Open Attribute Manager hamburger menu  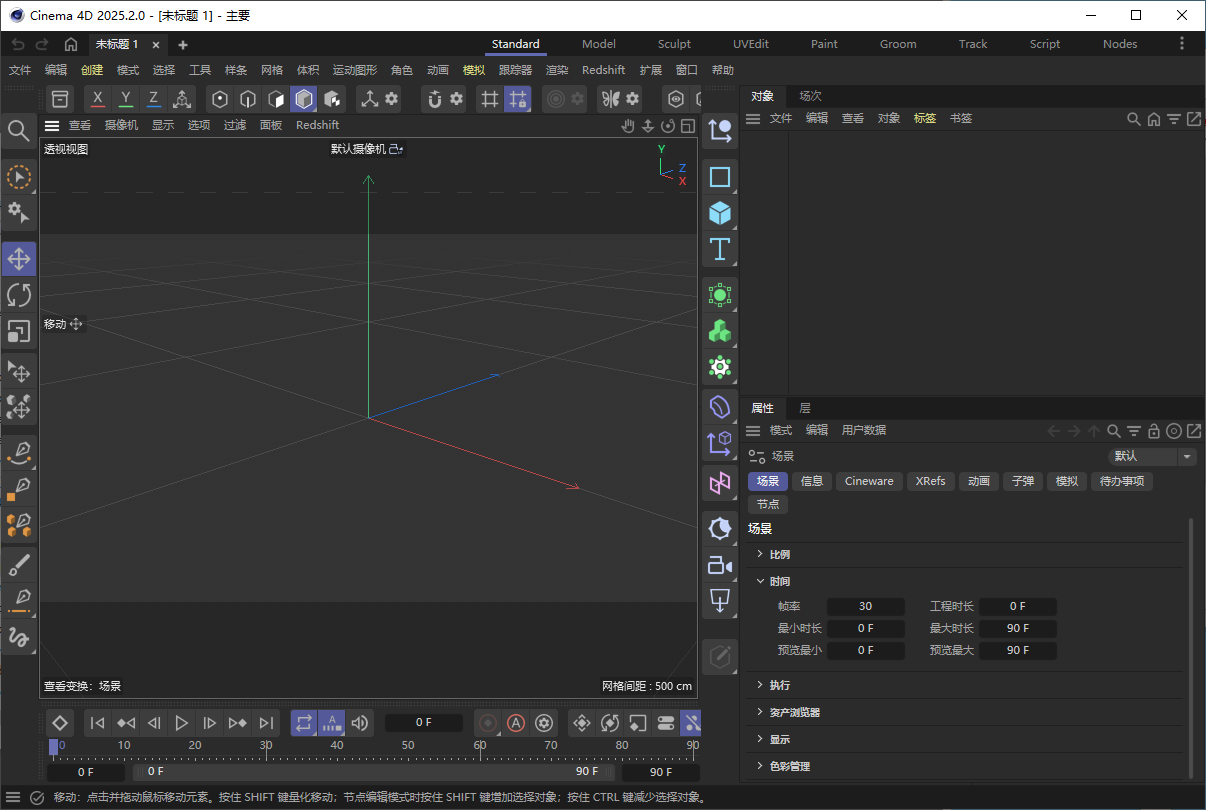[x=753, y=430]
